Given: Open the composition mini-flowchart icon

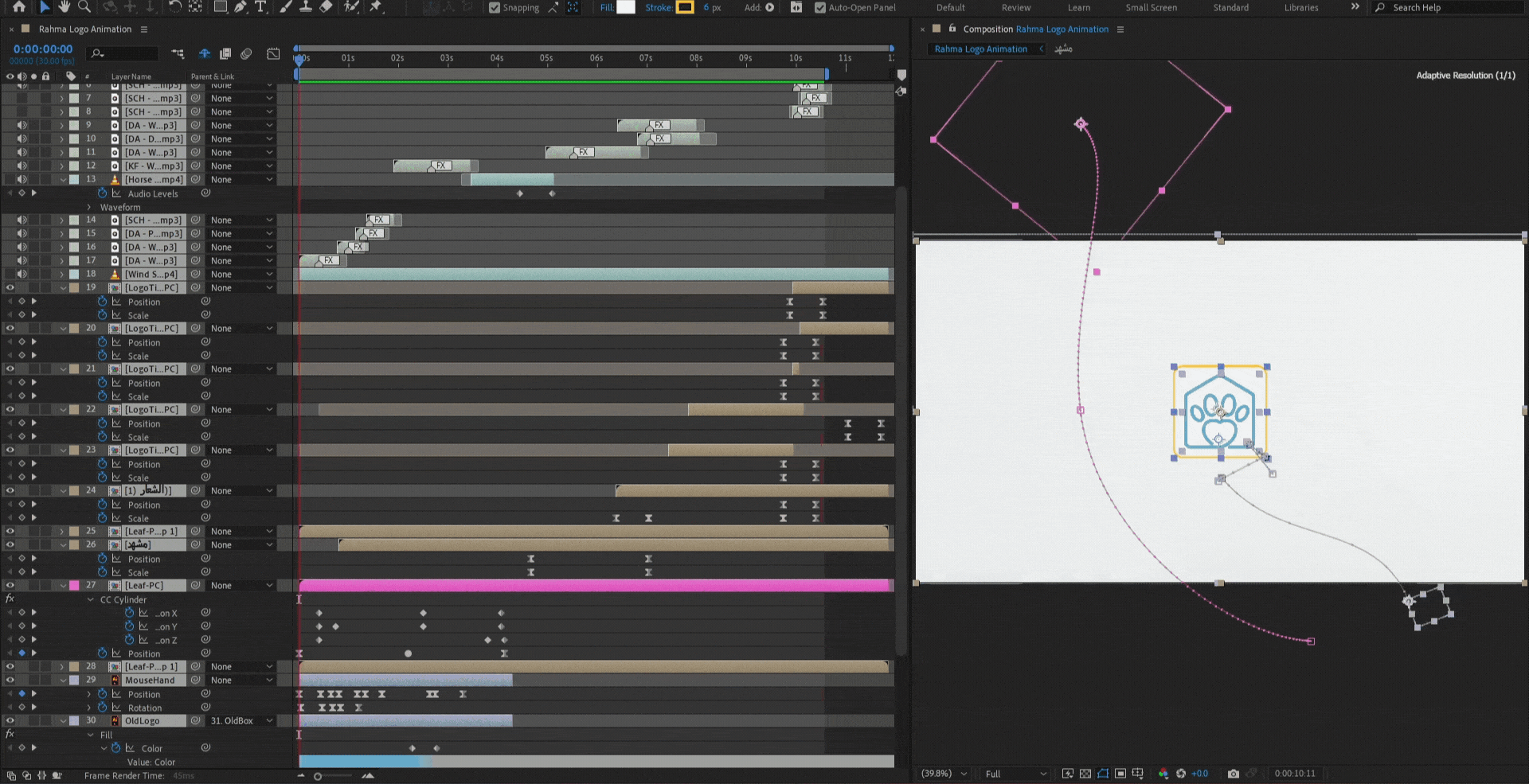Looking at the screenshot, I should [178, 54].
